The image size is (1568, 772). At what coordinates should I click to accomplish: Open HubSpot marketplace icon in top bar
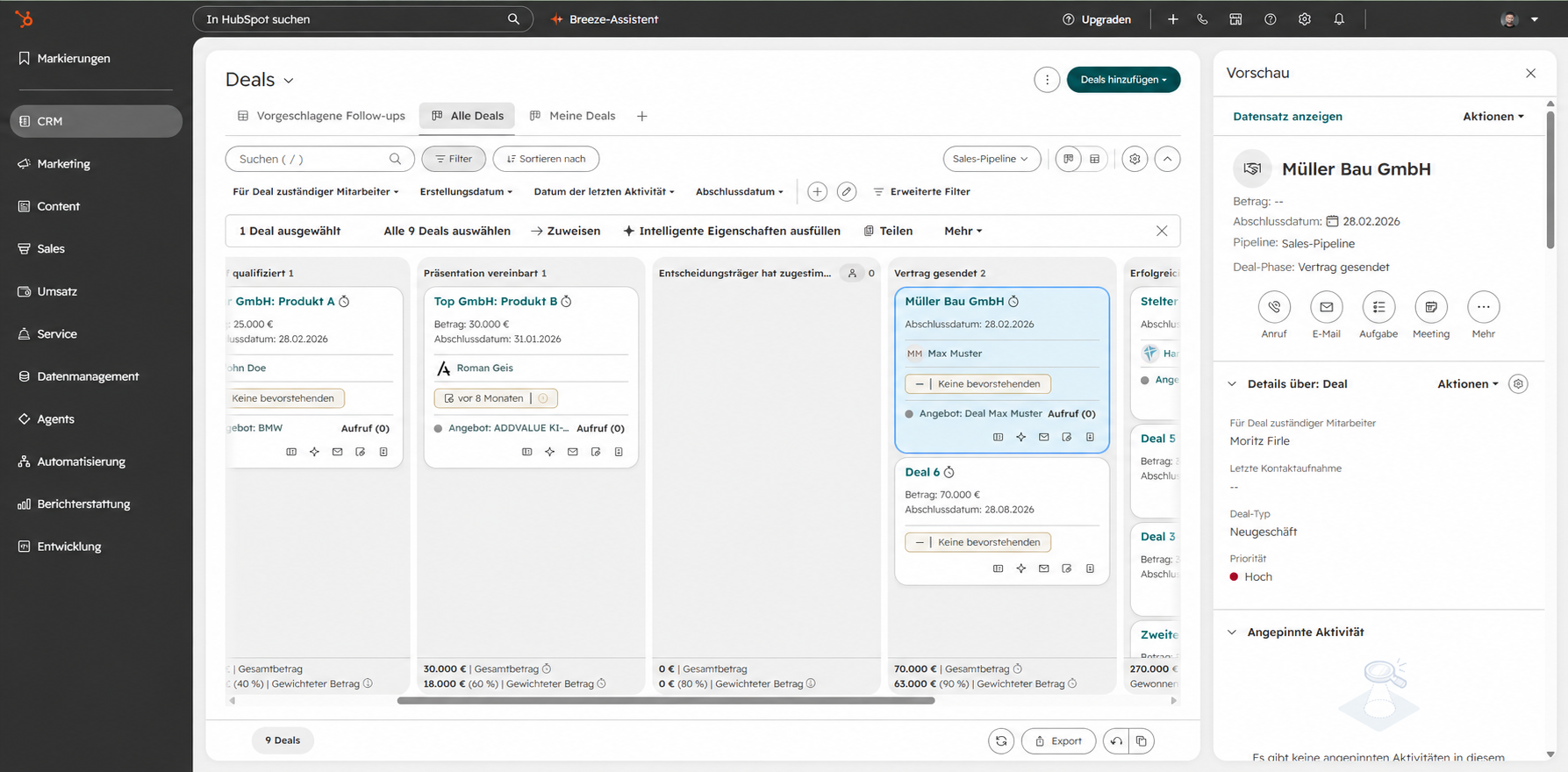(x=1235, y=19)
